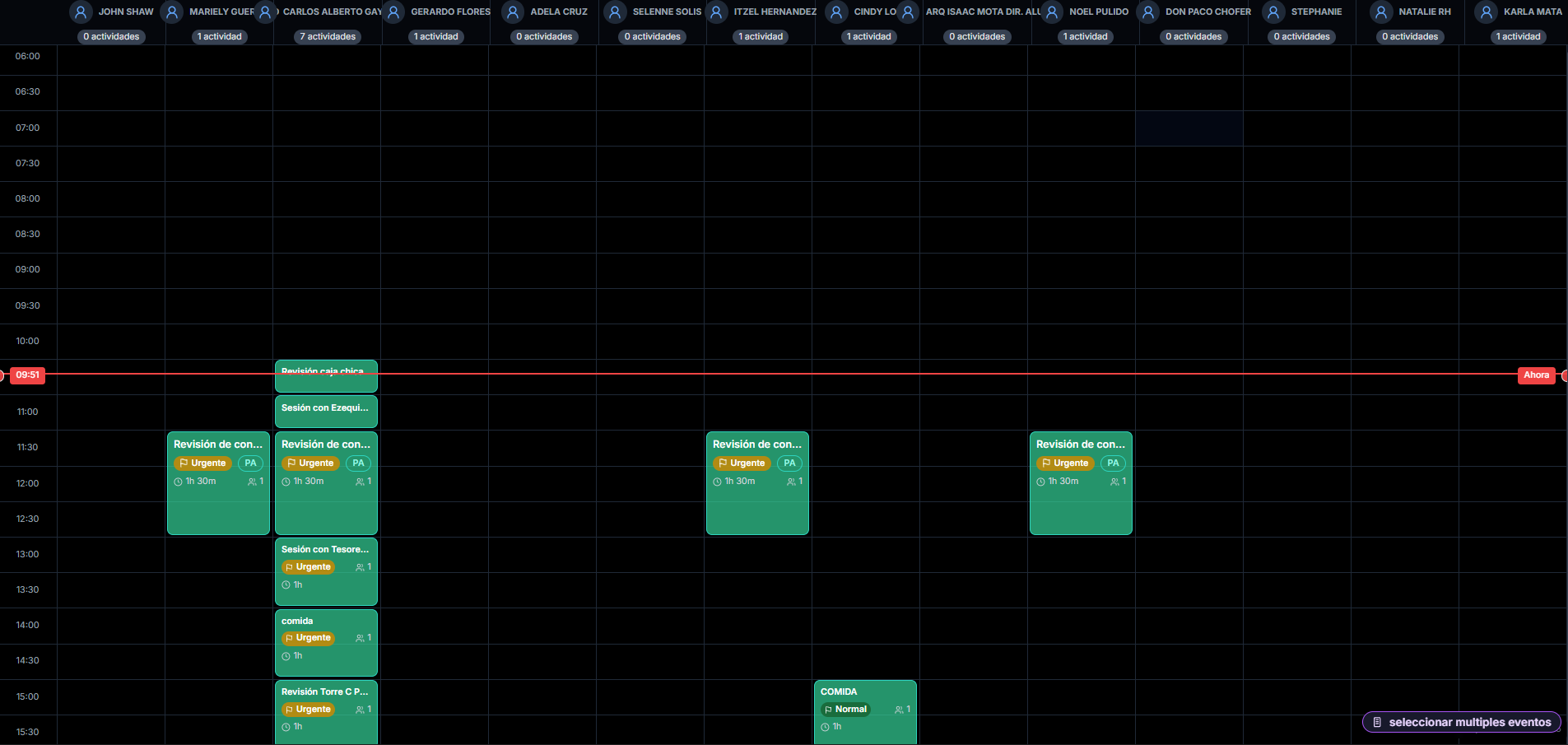Screen dimensions: 1568x745
Task: Click Don Paco Chofer's avatar icon
Action: (x=1148, y=12)
